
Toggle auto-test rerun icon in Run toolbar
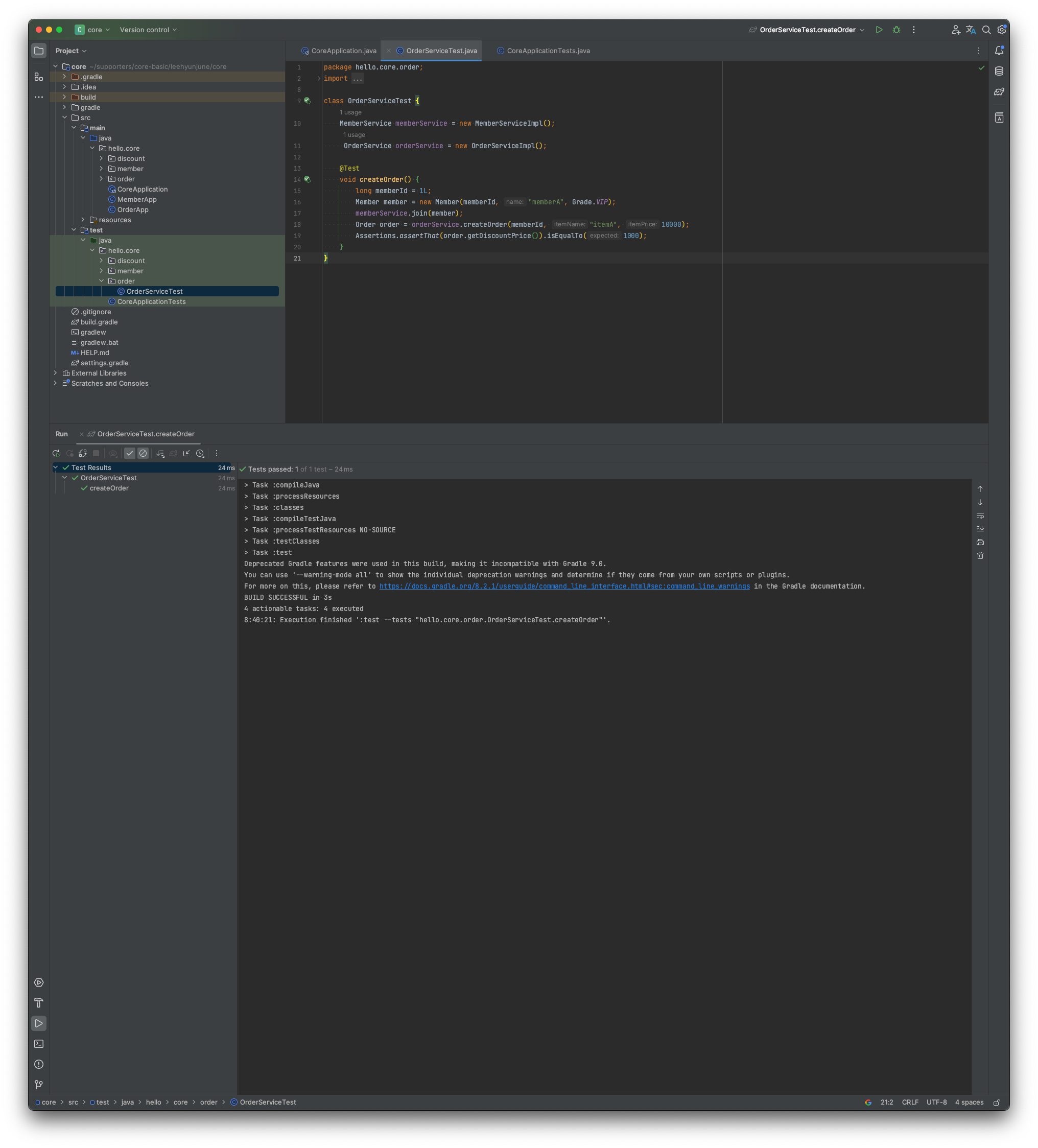[x=83, y=453]
